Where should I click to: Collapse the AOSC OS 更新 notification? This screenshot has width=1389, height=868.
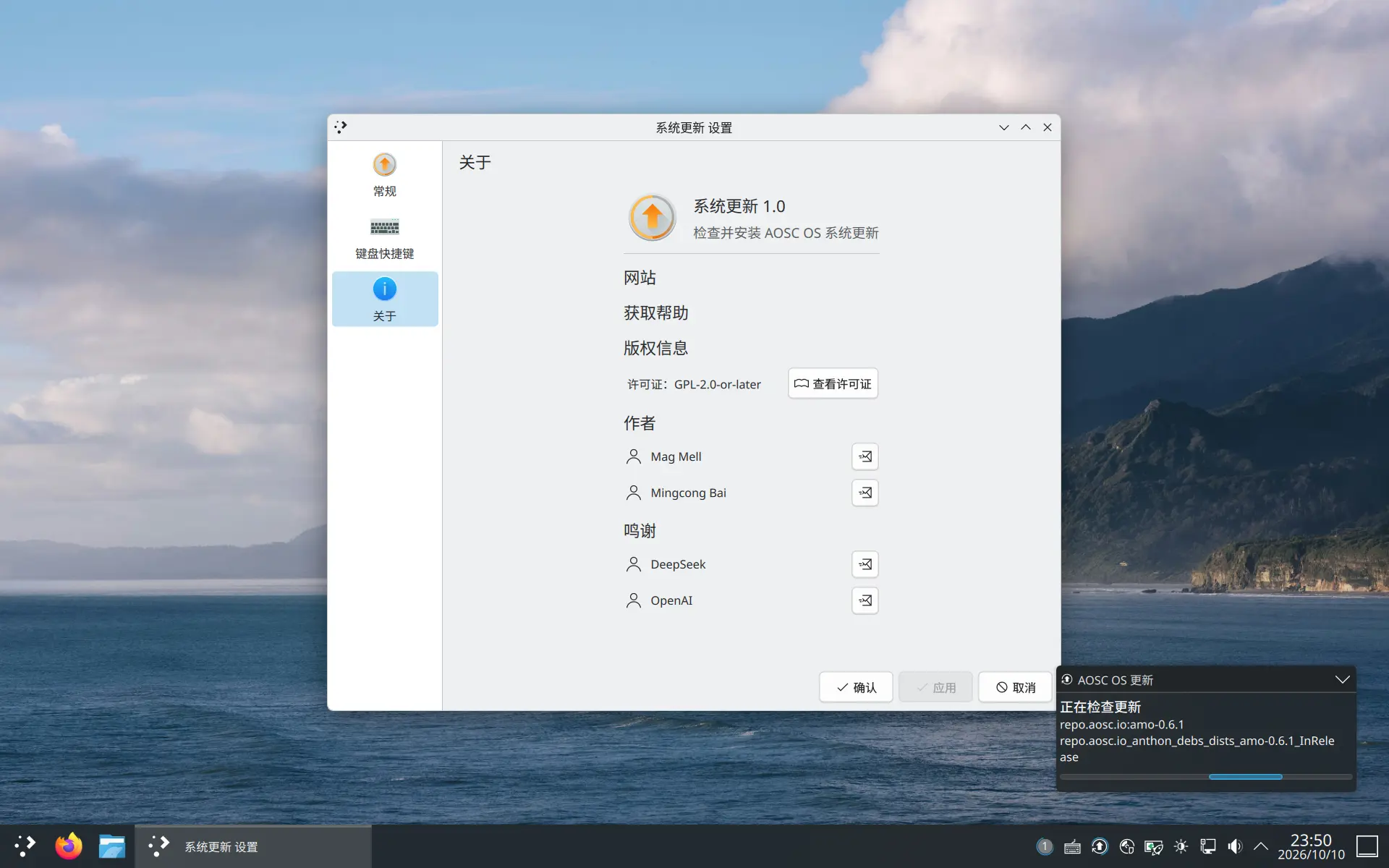click(1342, 679)
